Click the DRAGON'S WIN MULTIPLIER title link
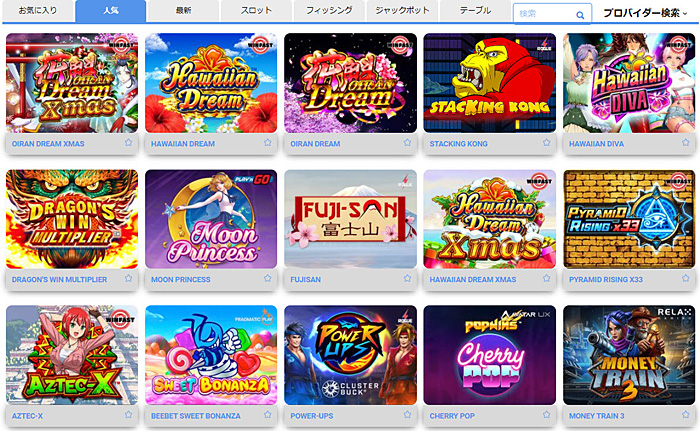Screen dimensions: 700x431 coord(59,280)
